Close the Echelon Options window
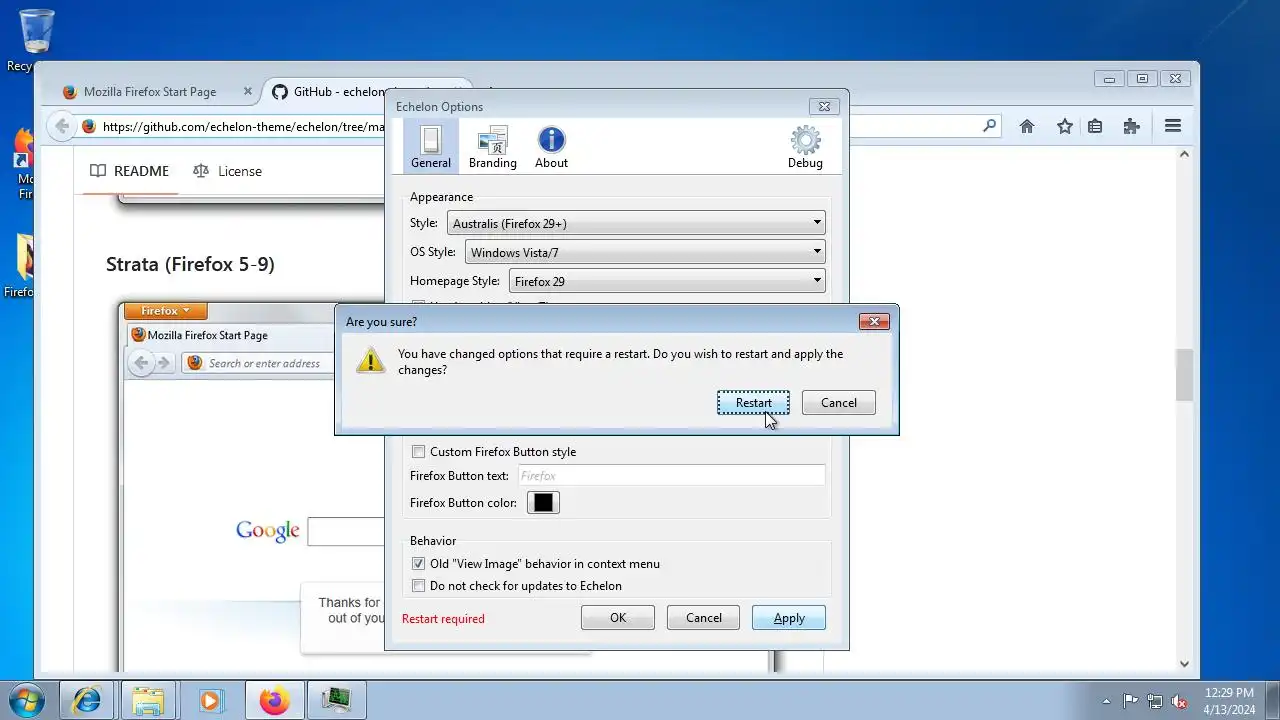 click(824, 106)
